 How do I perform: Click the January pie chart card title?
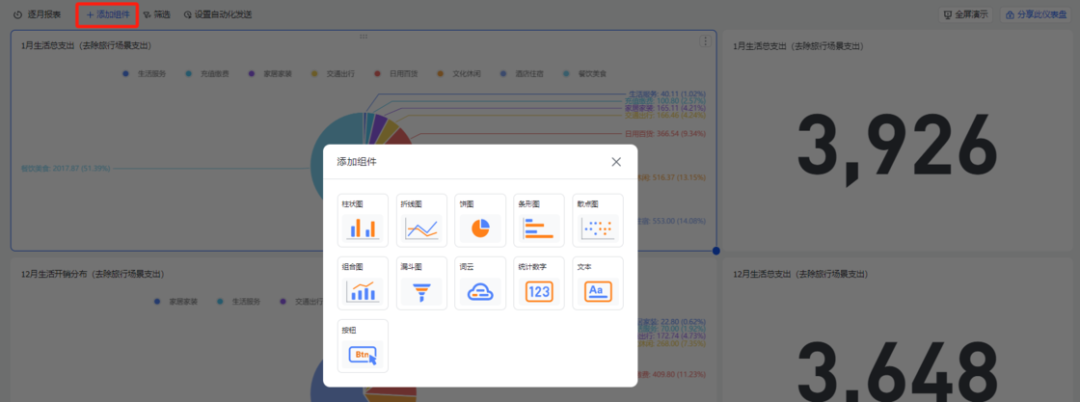(x=87, y=45)
